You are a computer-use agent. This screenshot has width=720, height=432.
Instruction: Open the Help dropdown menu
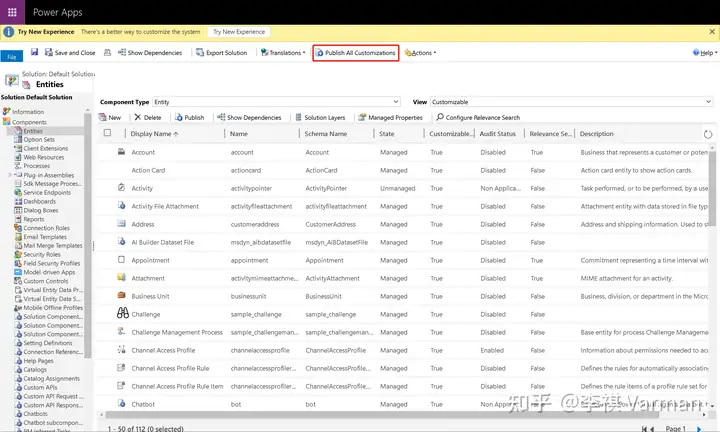tap(705, 53)
